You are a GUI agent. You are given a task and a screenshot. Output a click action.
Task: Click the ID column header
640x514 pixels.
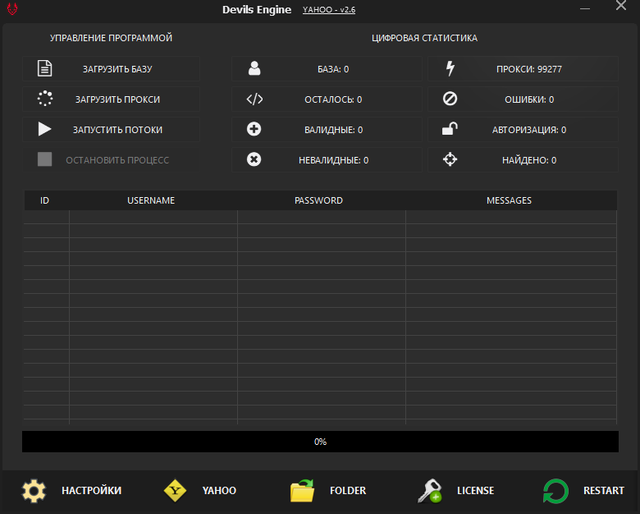pyautogui.click(x=44, y=200)
